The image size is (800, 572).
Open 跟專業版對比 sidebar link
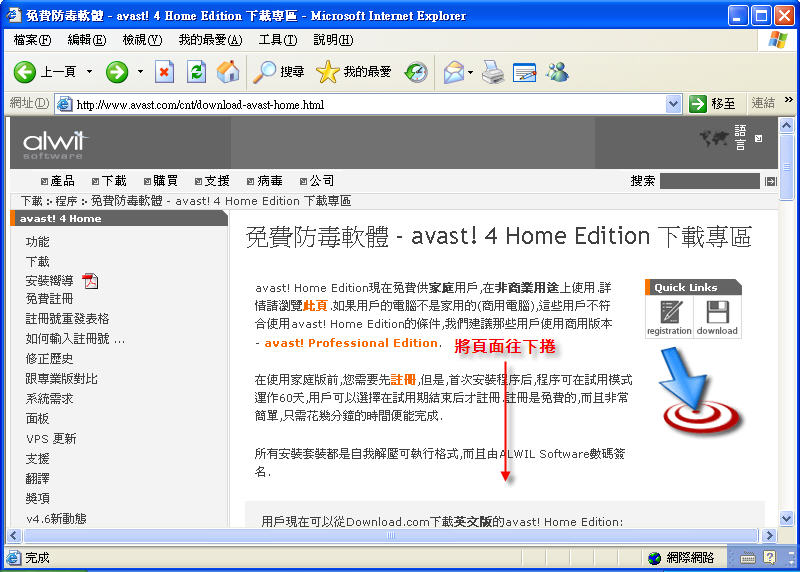pos(62,379)
